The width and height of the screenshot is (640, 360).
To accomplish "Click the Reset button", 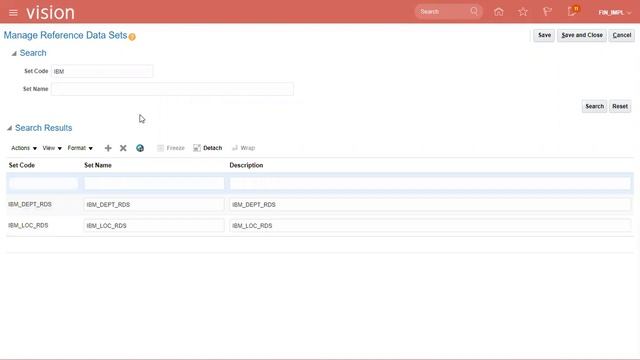I will point(620,107).
